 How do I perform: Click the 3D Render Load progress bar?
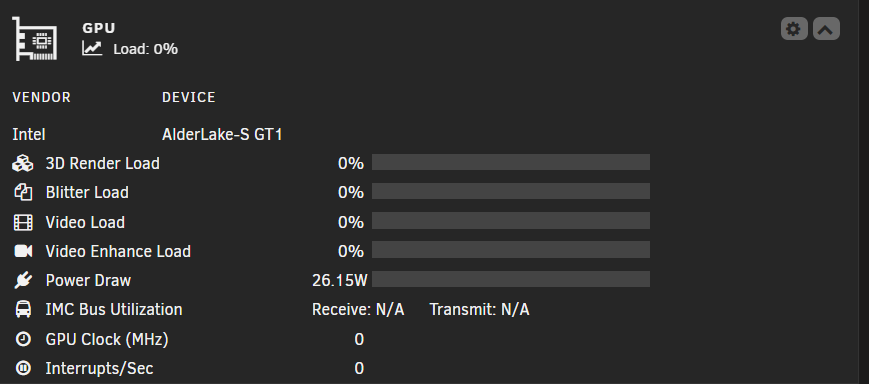coord(511,162)
